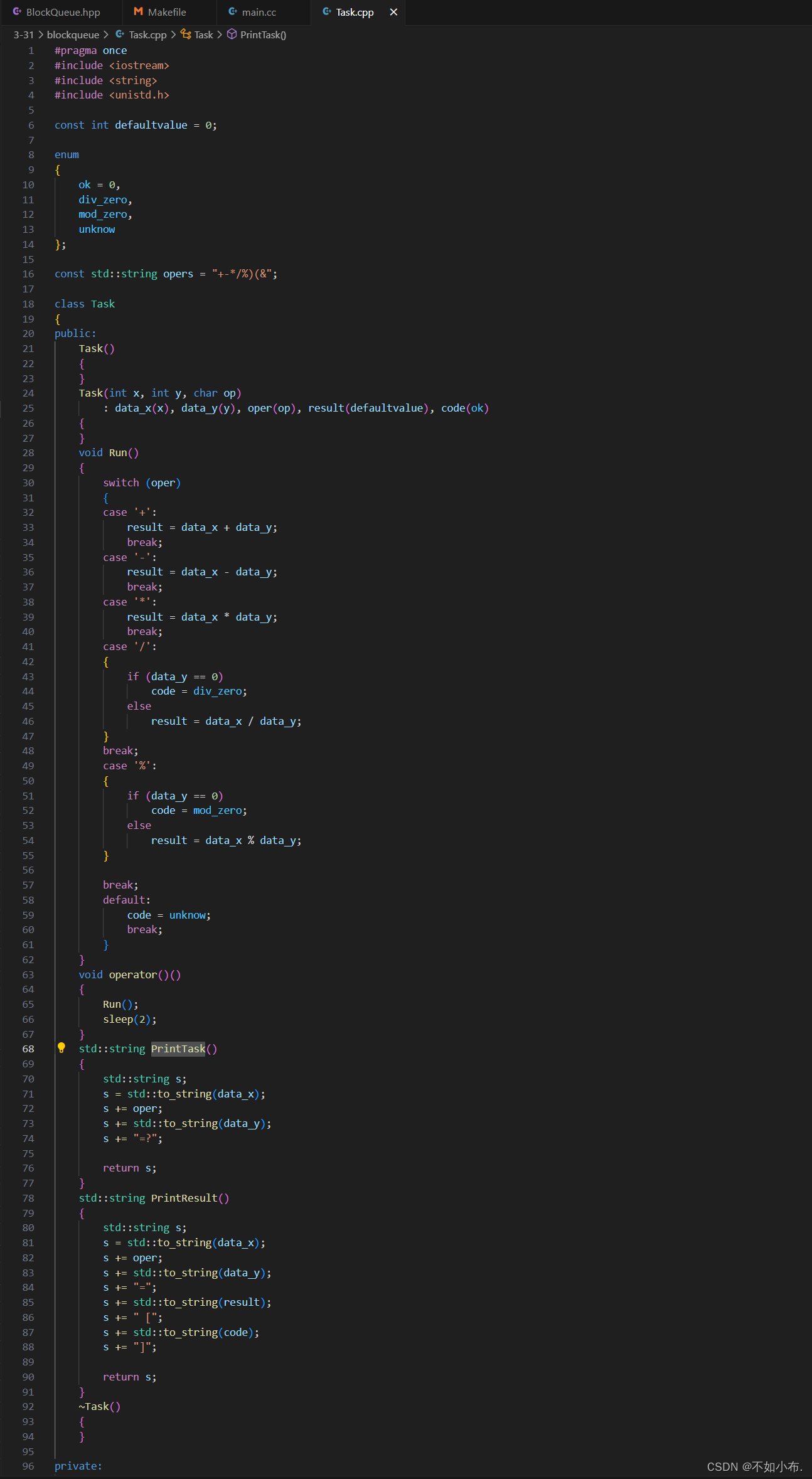This screenshot has height=1479, width=812.
Task: Switch to the main.cc tab
Action: pos(259,12)
